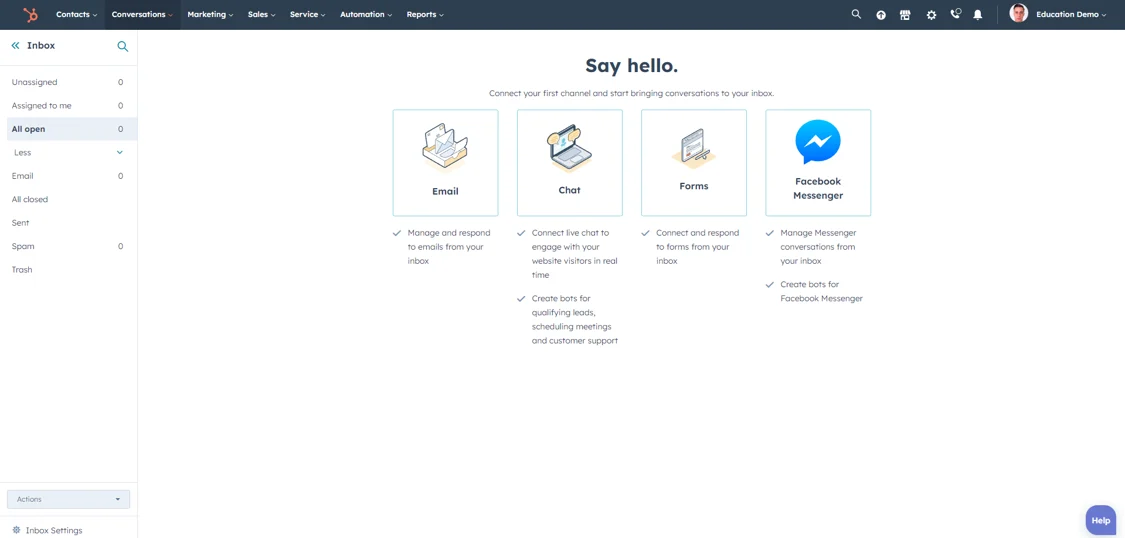Select the Unassigned view
This screenshot has width=1125, height=538.
click(68, 82)
